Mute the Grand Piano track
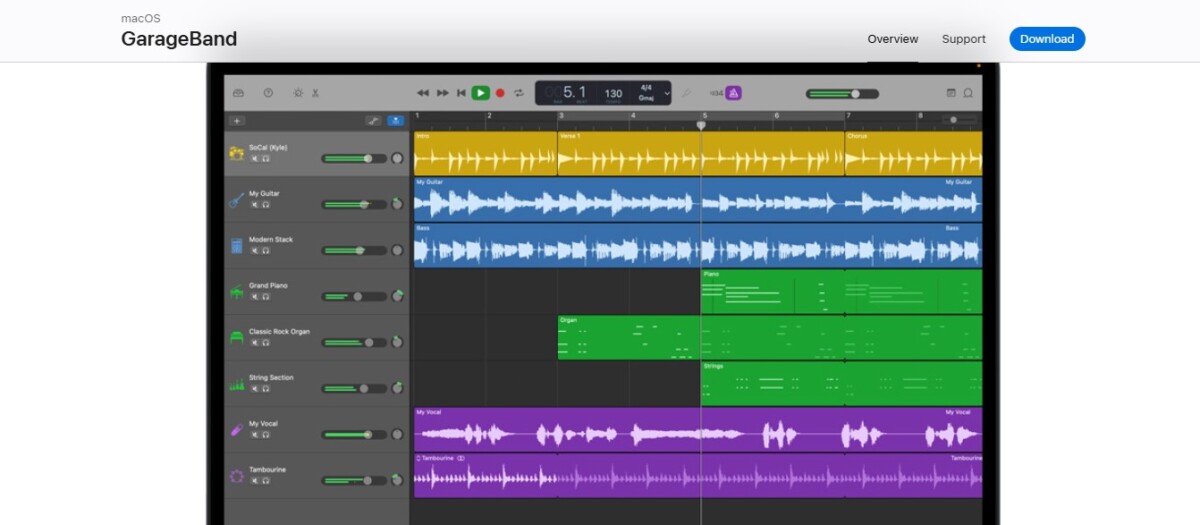The height and width of the screenshot is (525, 1200). pyautogui.click(x=254, y=297)
